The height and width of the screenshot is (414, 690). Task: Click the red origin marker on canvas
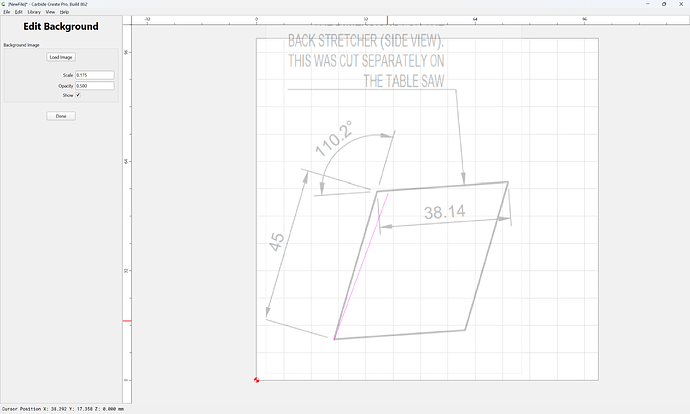(x=257, y=380)
